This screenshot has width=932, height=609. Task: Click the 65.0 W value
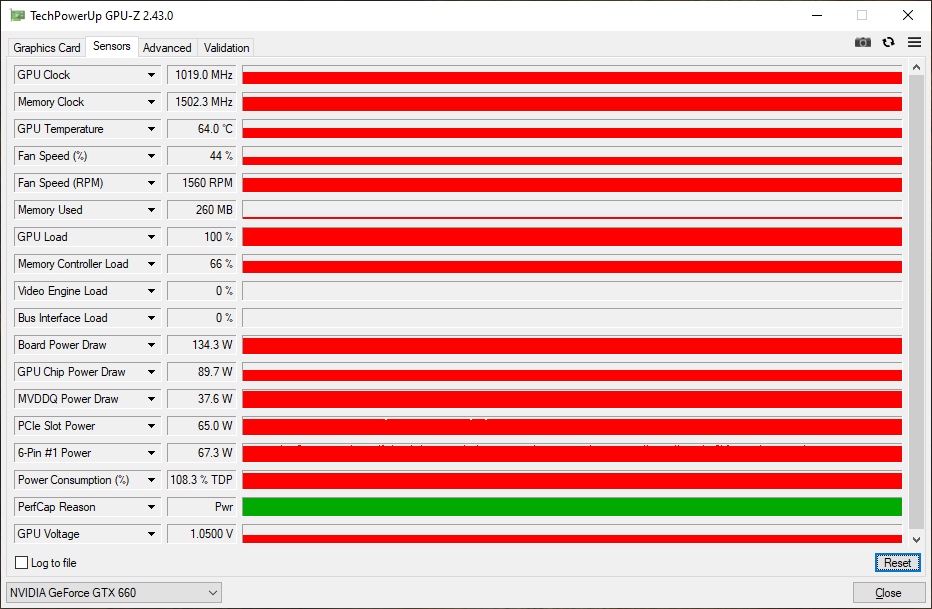tap(201, 427)
